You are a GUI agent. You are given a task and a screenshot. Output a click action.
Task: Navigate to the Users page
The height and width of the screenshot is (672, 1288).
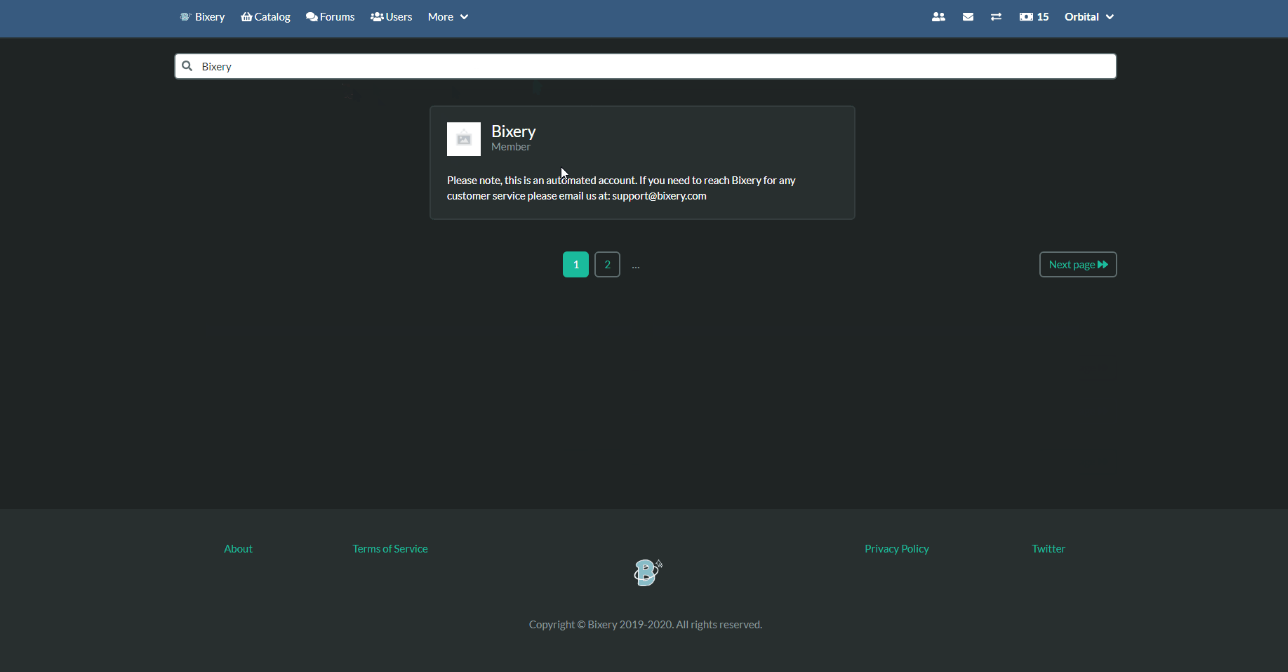coord(391,17)
